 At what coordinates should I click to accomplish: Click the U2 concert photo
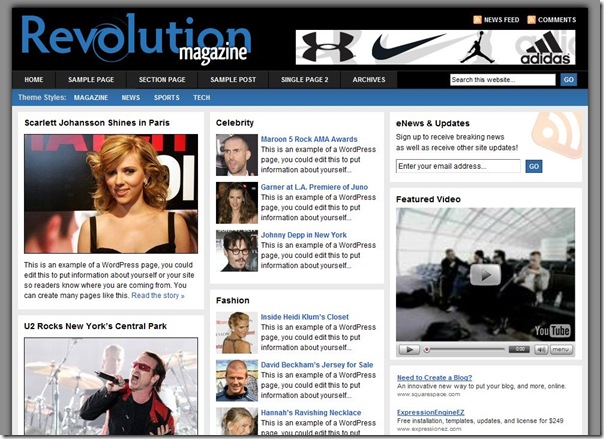point(111,386)
